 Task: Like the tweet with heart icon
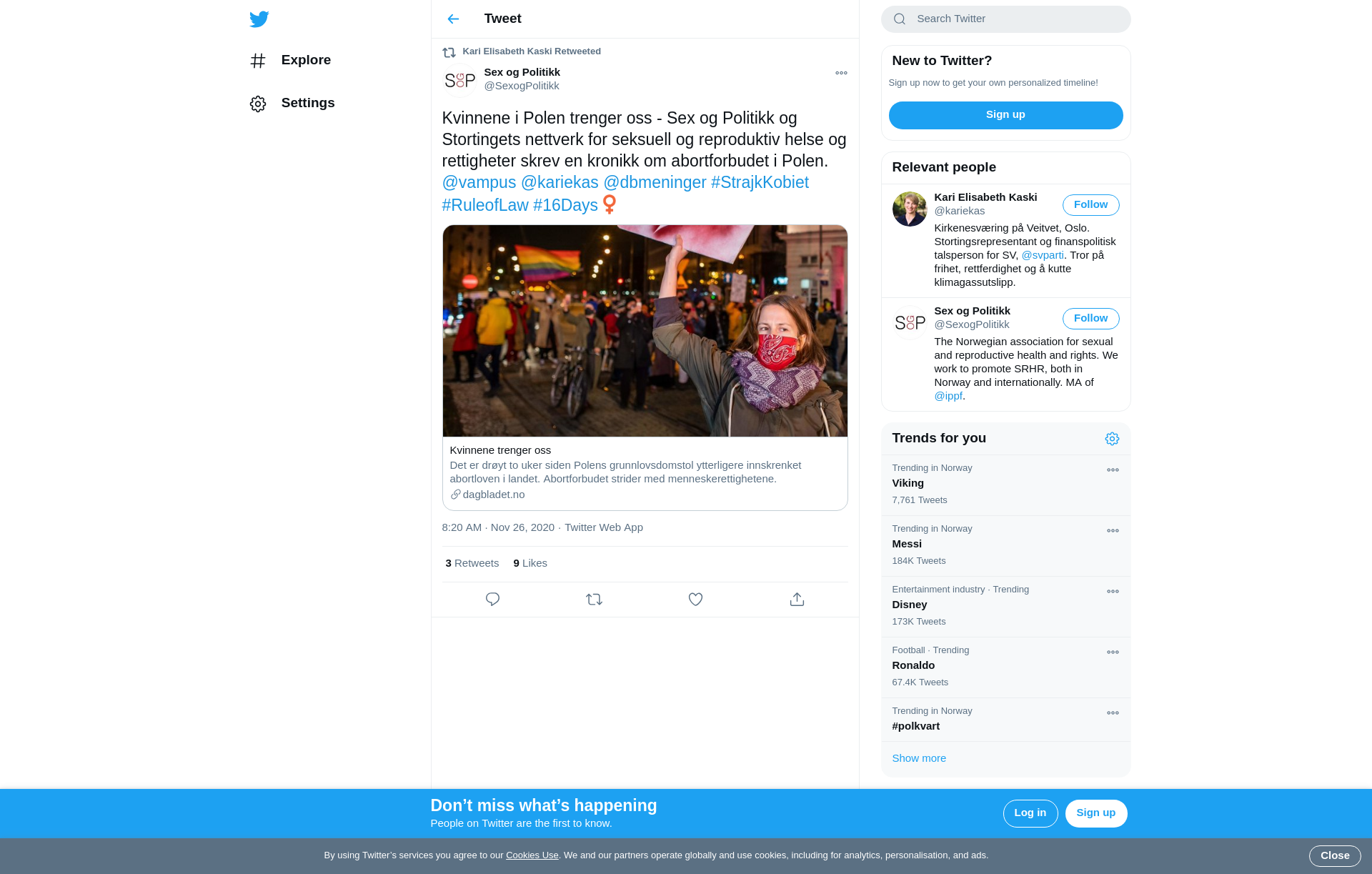point(695,600)
